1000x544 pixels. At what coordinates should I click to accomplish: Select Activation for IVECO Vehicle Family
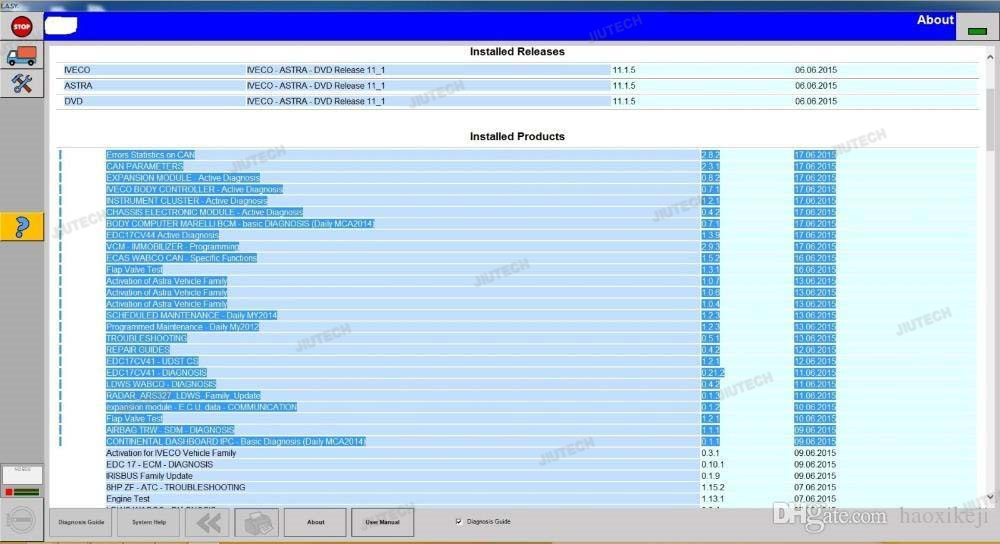(x=517, y=453)
